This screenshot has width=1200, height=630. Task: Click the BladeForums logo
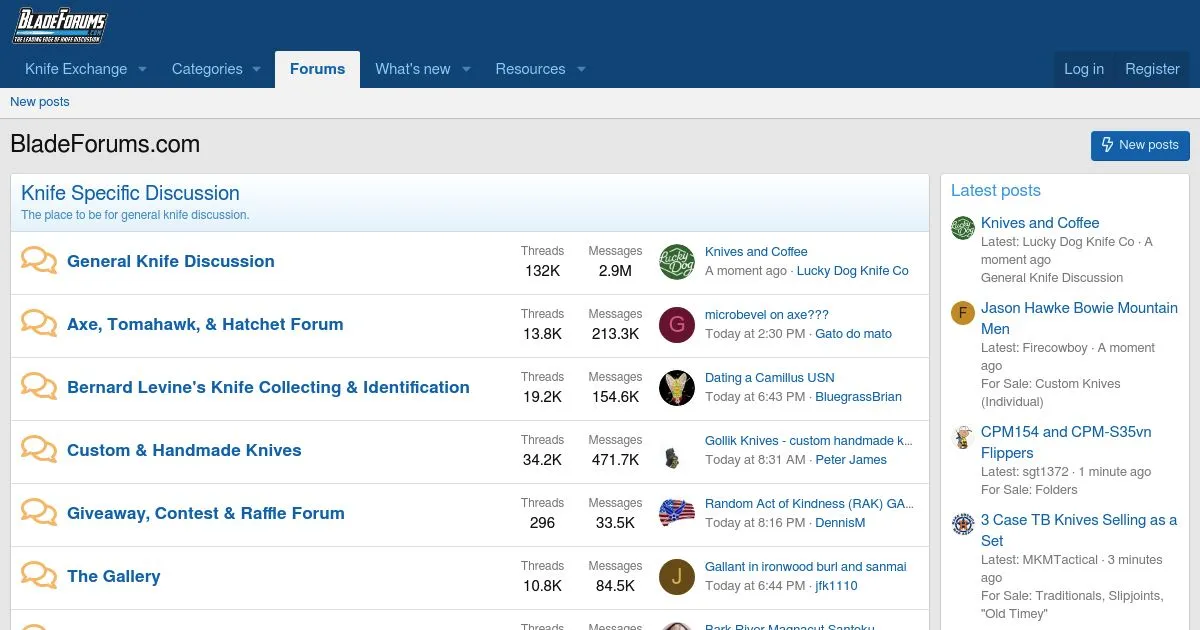point(60,26)
